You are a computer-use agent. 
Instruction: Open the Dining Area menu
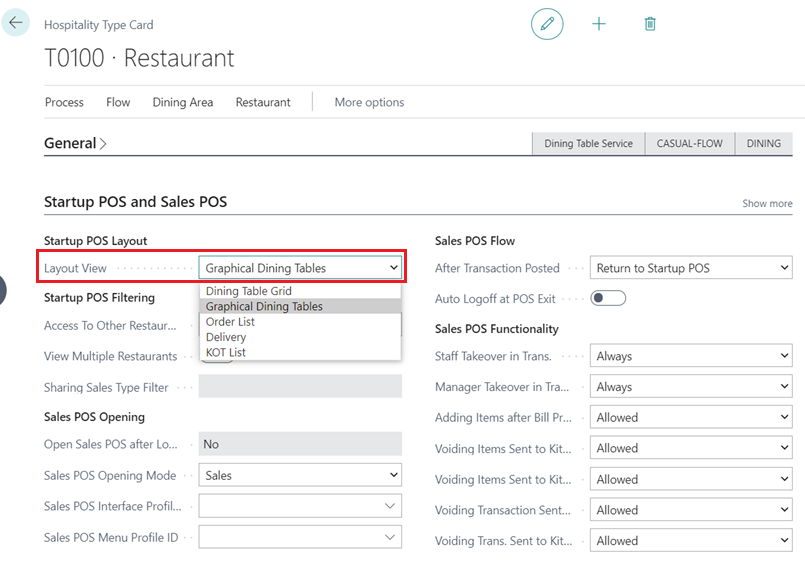182,102
